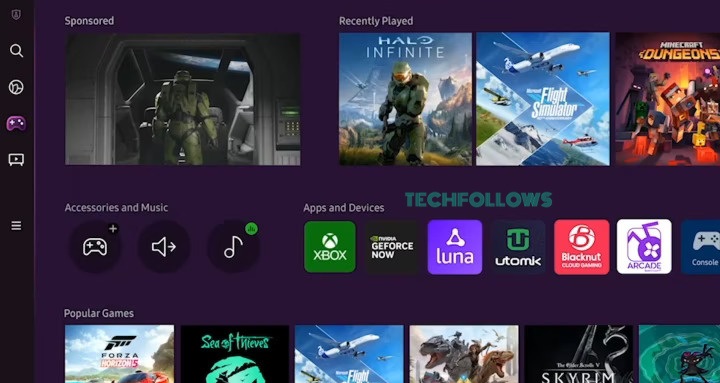Click the Recently Played heading

[x=376, y=21]
